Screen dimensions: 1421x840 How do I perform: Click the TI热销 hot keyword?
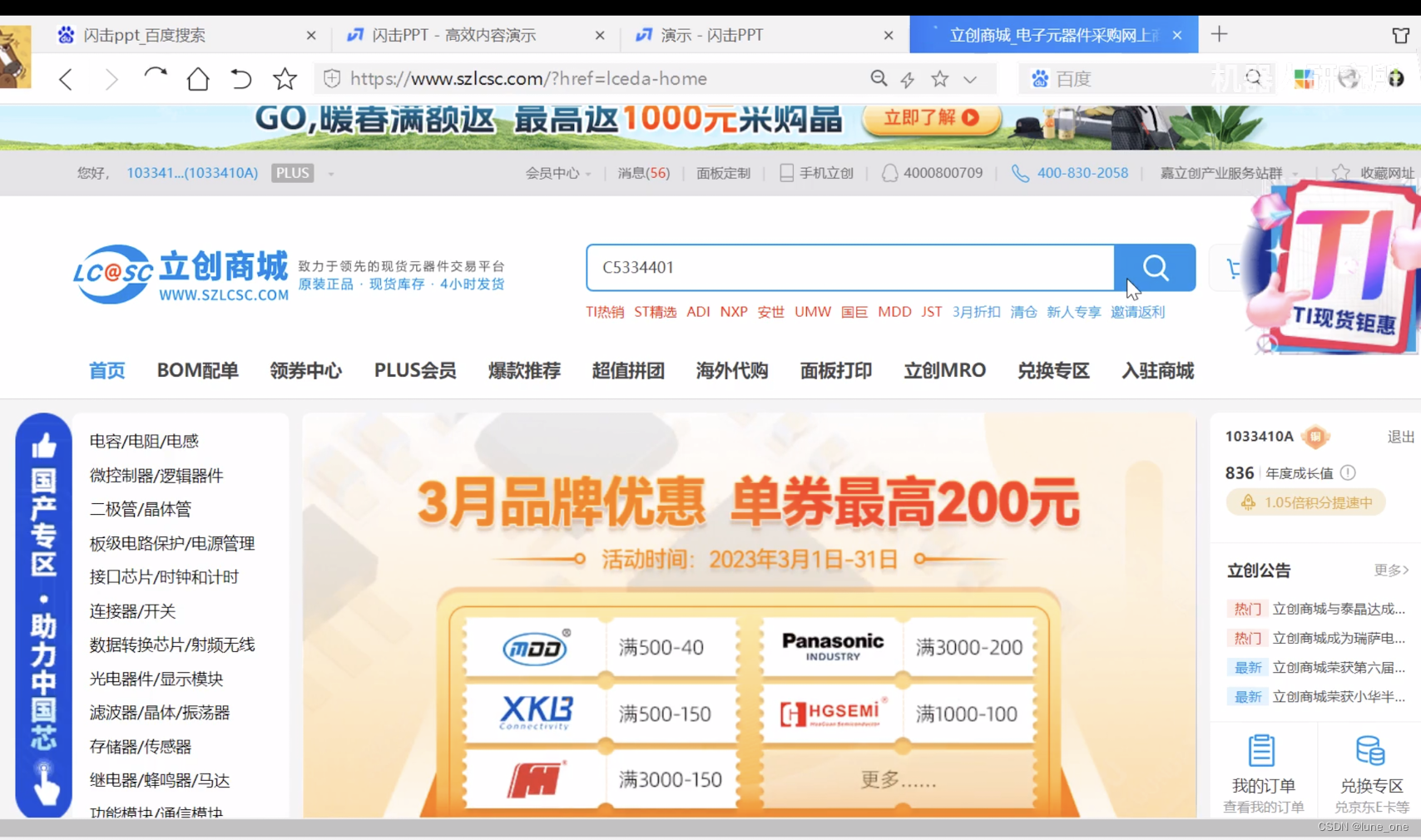coord(605,312)
